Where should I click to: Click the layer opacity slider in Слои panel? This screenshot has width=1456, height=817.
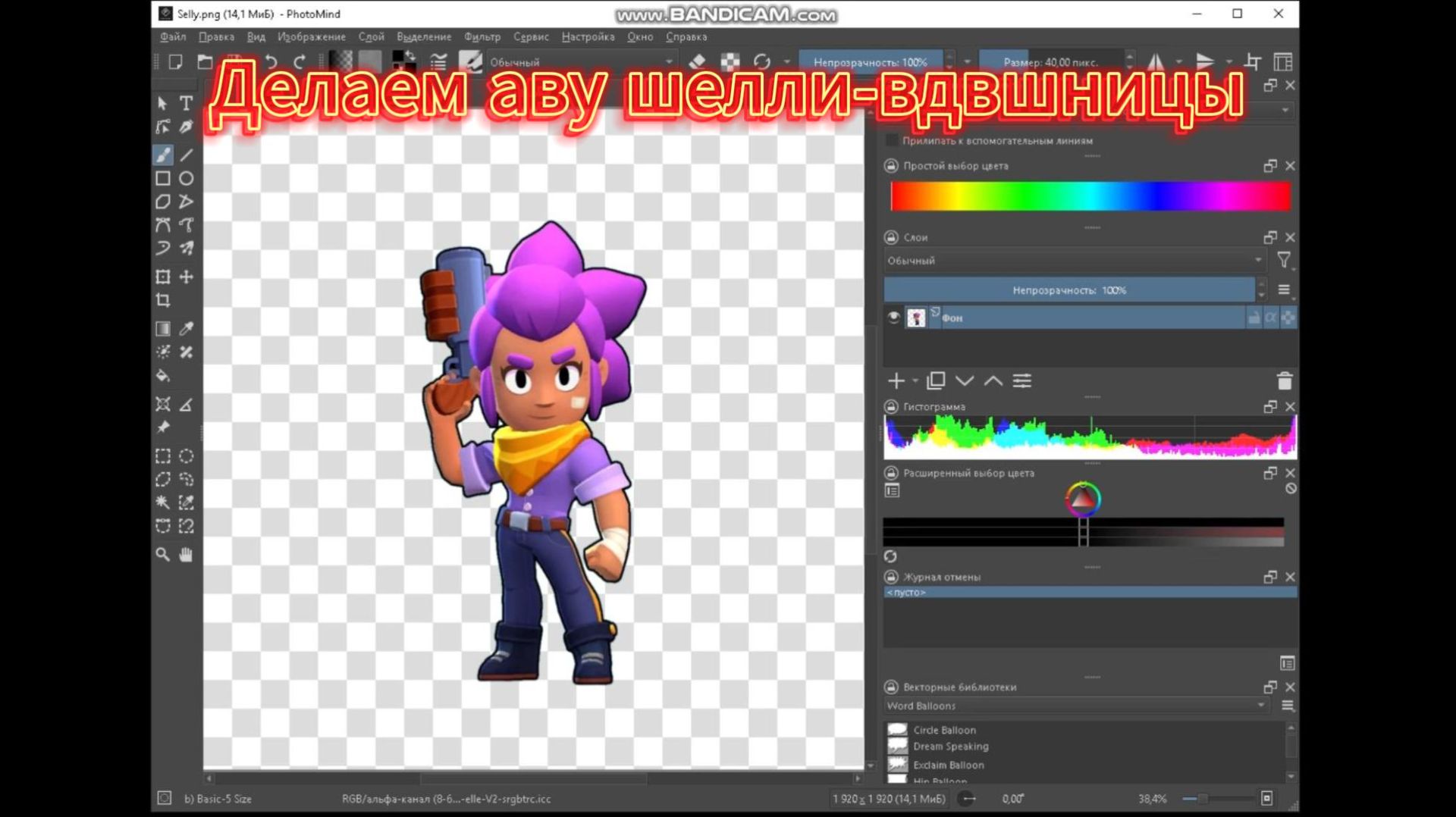tap(1069, 290)
